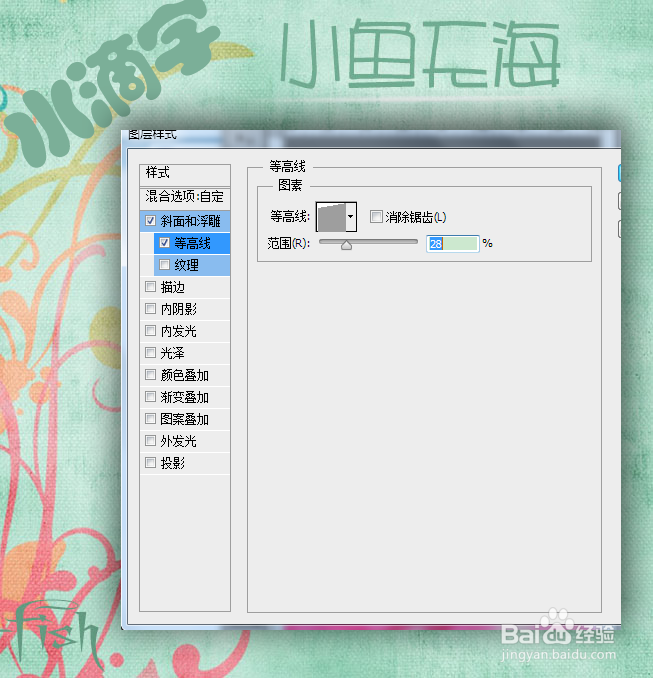Select the 渐变叠加 style label

click(x=185, y=397)
